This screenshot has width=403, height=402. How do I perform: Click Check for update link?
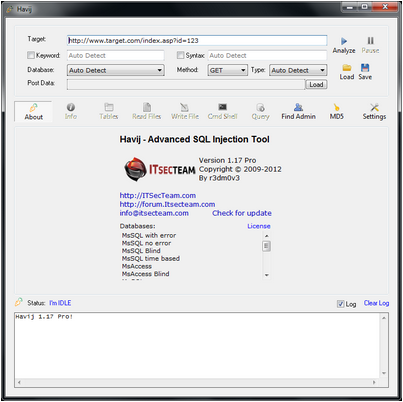click(x=242, y=213)
